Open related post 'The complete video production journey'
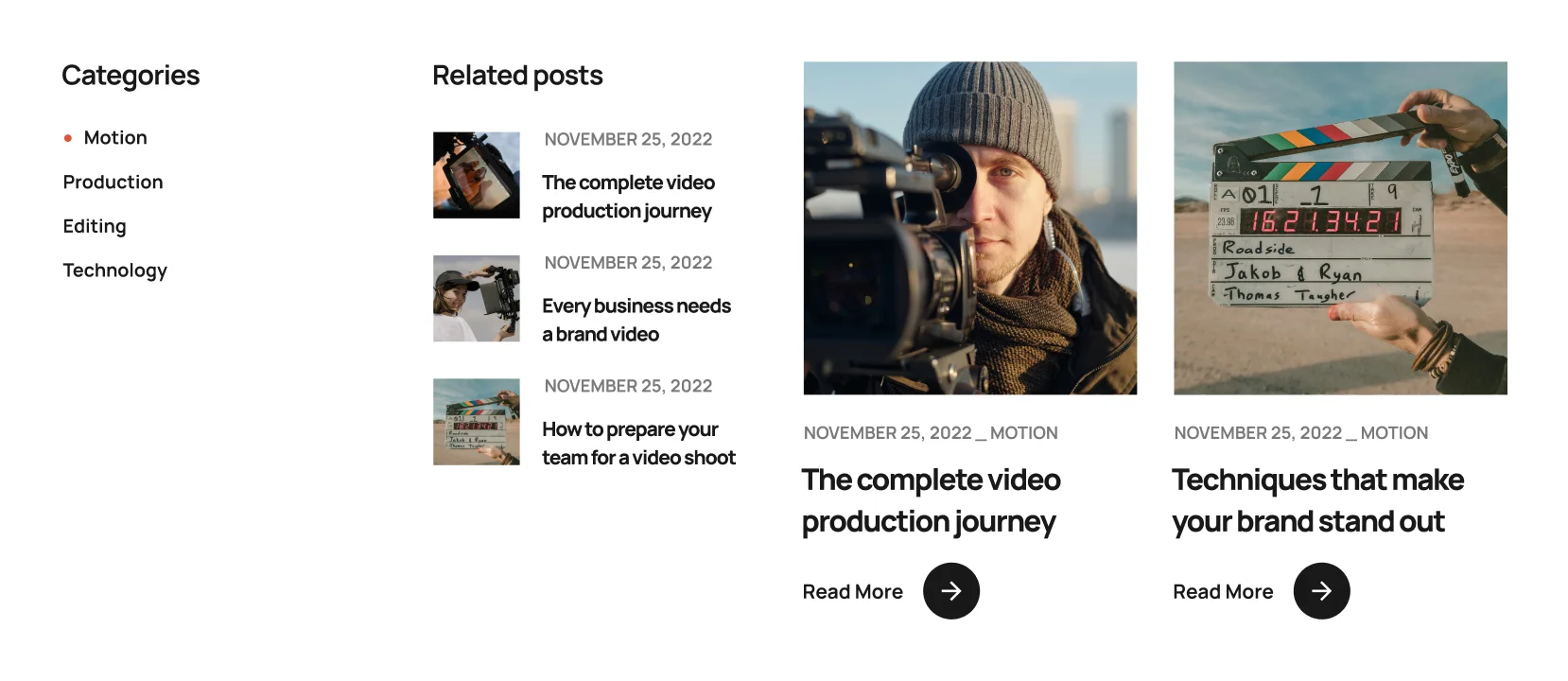This screenshot has height=681, width=1568. pyautogui.click(x=628, y=197)
